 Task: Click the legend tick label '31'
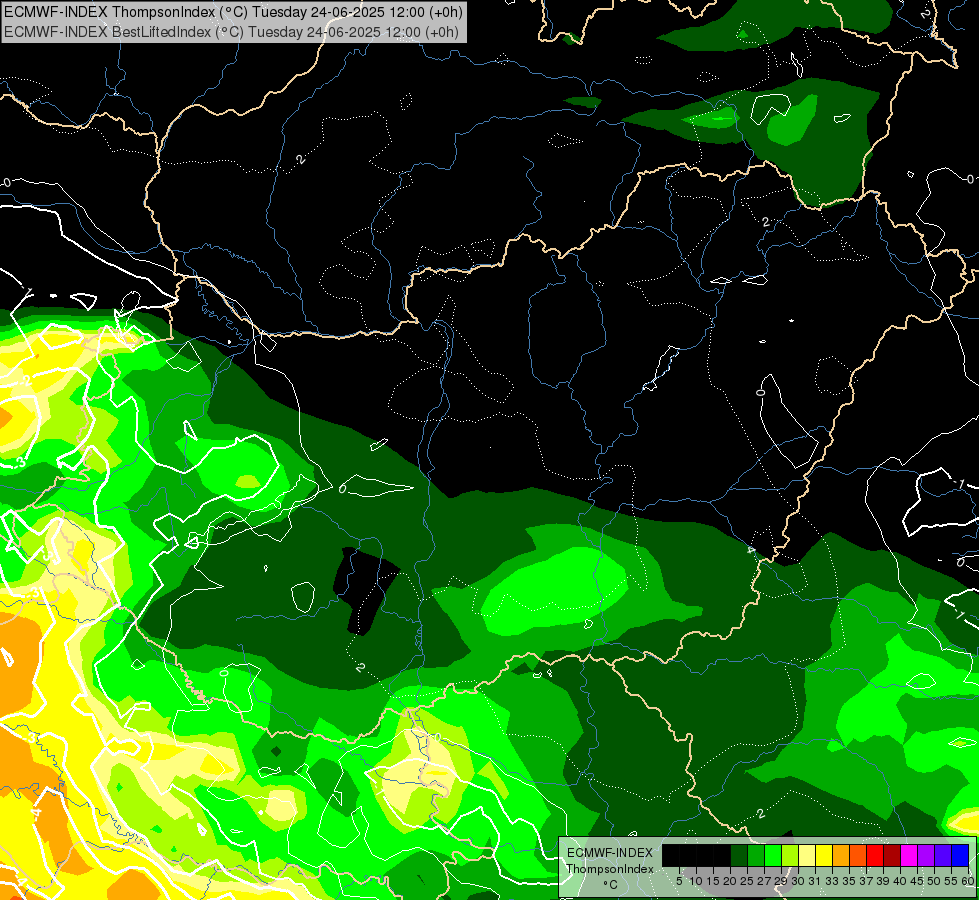(x=815, y=881)
